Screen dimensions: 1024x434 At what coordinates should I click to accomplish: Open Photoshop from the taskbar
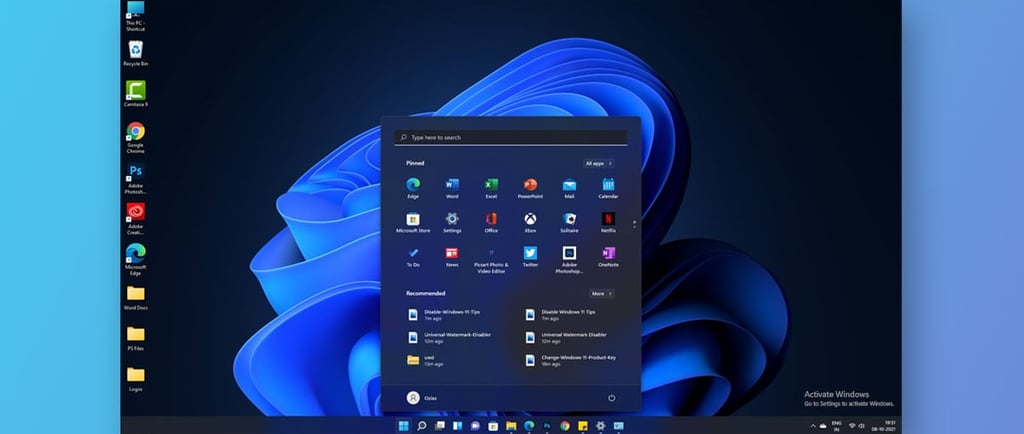(547, 426)
